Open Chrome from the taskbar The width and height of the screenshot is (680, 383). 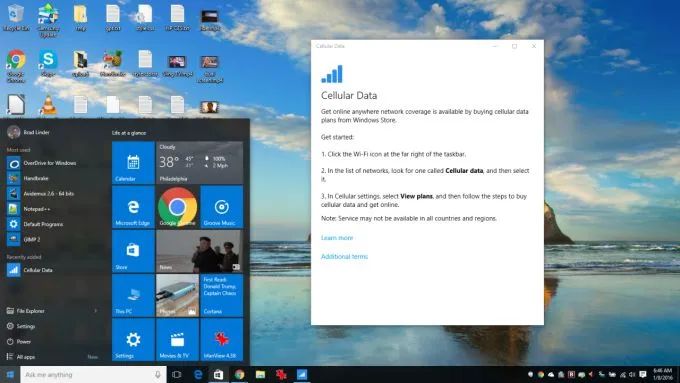pyautogui.click(x=239, y=374)
